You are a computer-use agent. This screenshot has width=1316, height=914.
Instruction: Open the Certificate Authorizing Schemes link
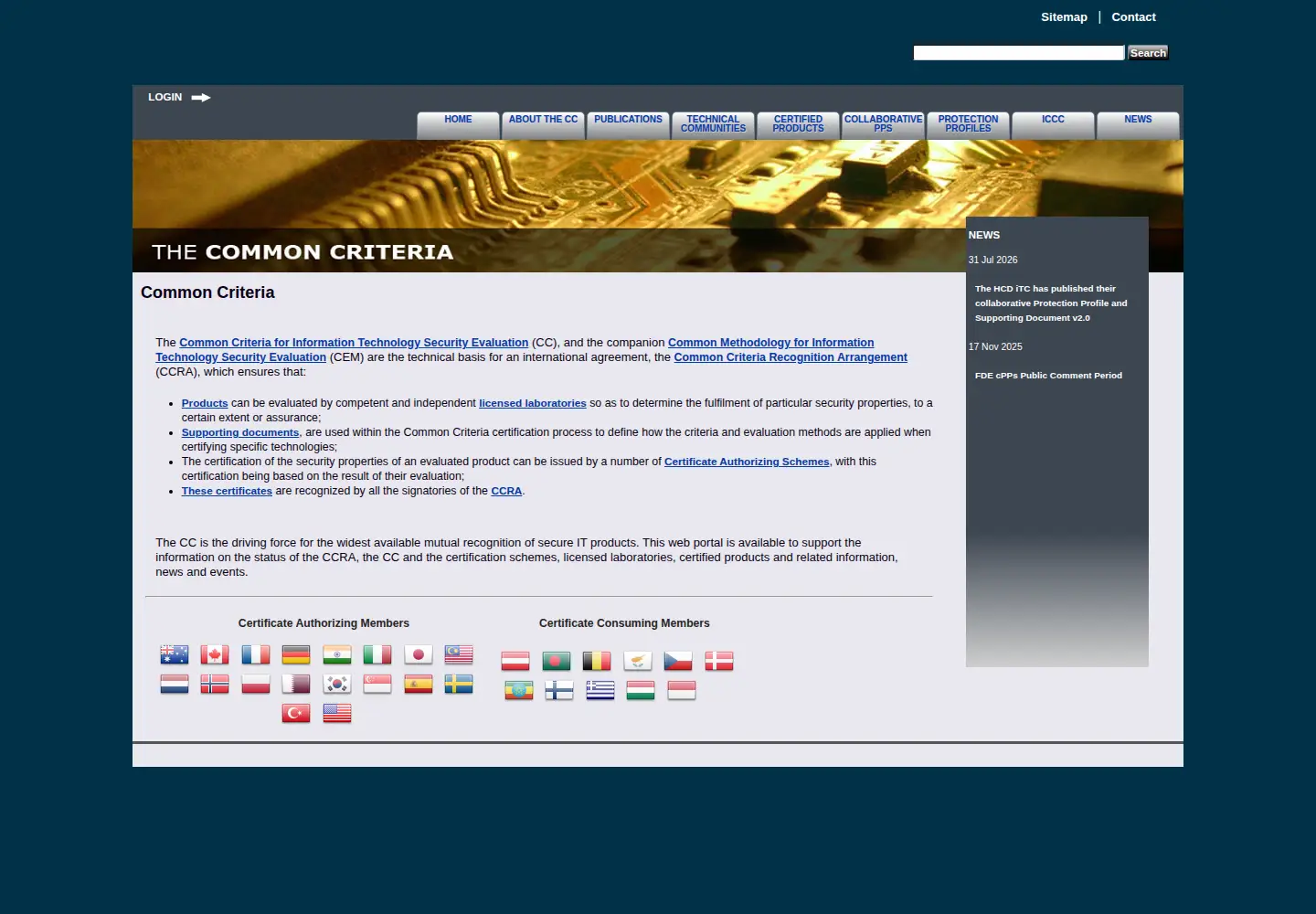(x=747, y=462)
